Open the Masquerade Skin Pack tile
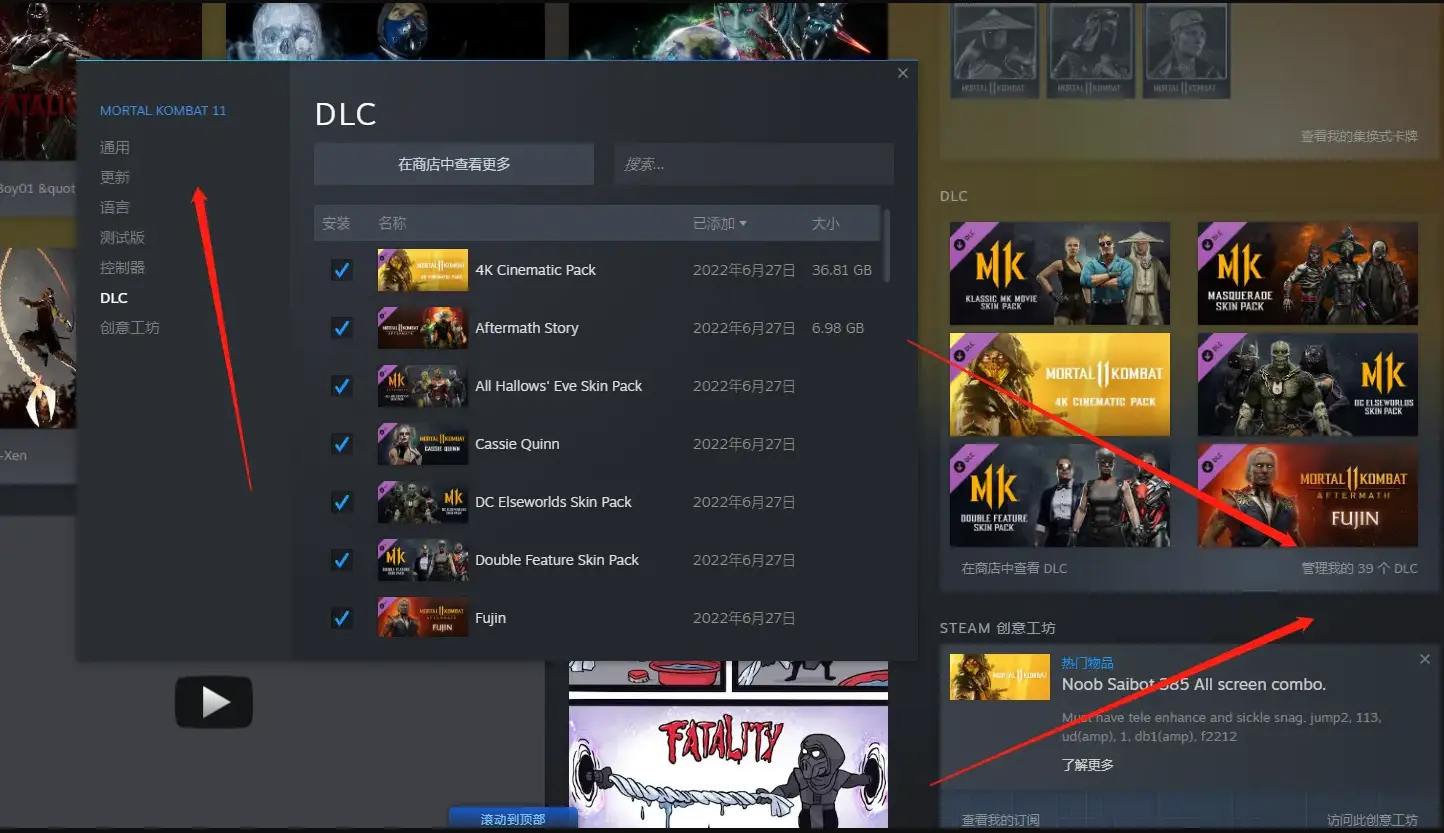This screenshot has width=1444, height=833. click(1307, 273)
